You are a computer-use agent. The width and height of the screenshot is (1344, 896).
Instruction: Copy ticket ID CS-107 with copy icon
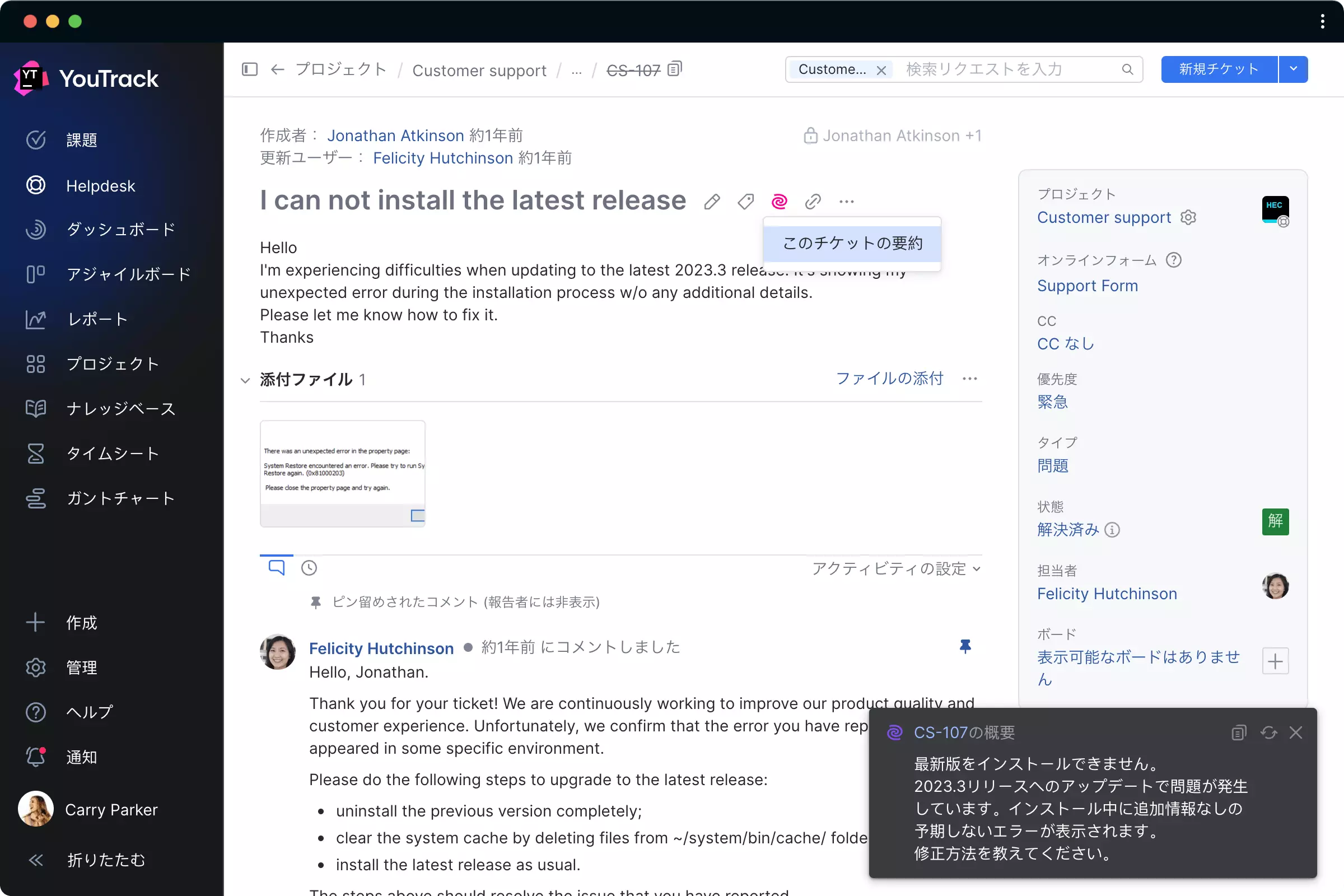(675, 69)
